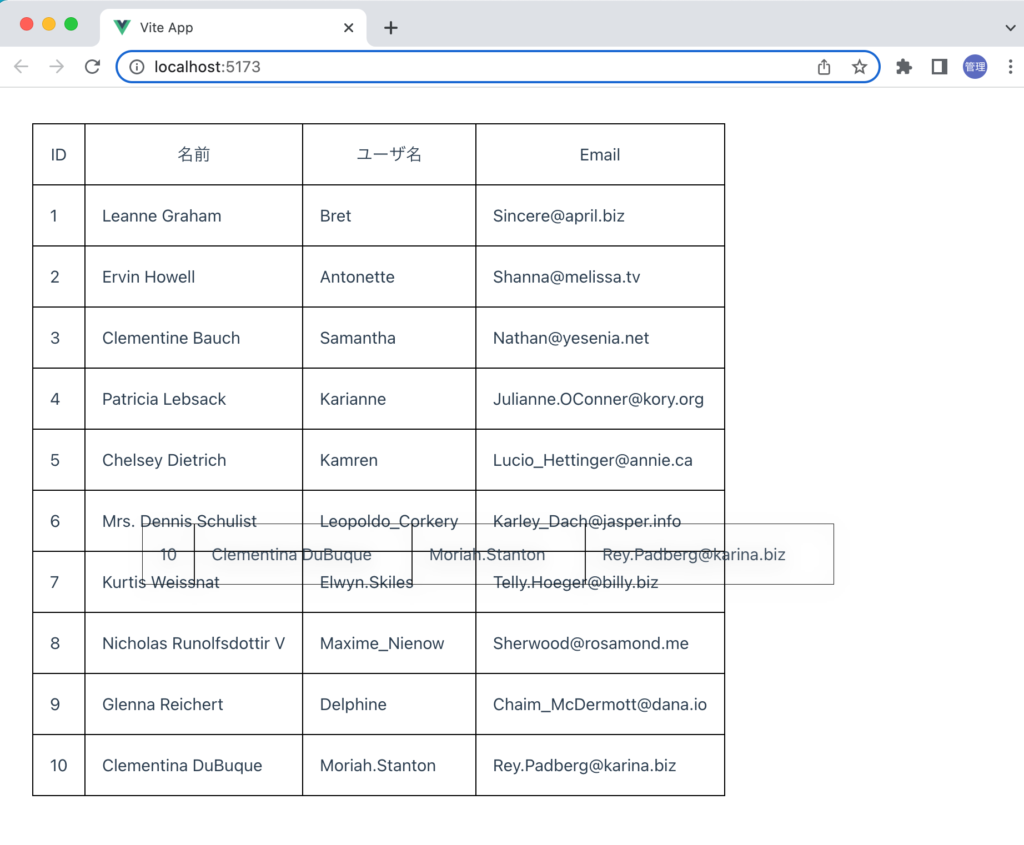
Task: Click the back navigation arrow
Action: pyautogui.click(x=20, y=67)
